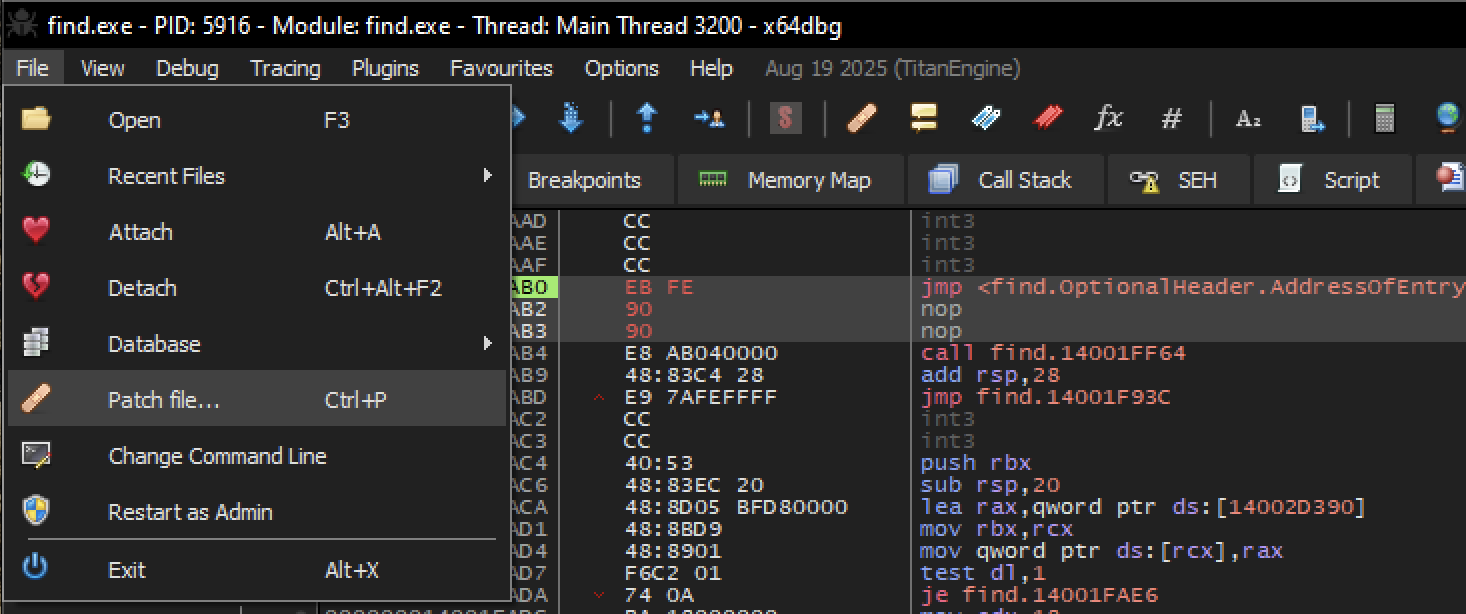1466x614 pixels.
Task: Open Variables with the # icon
Action: [1171, 119]
